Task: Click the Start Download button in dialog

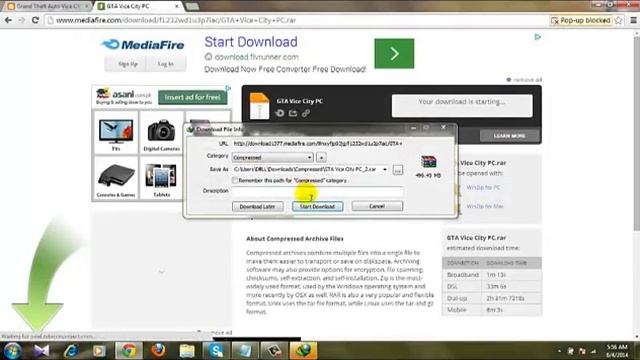Action: tap(317, 206)
